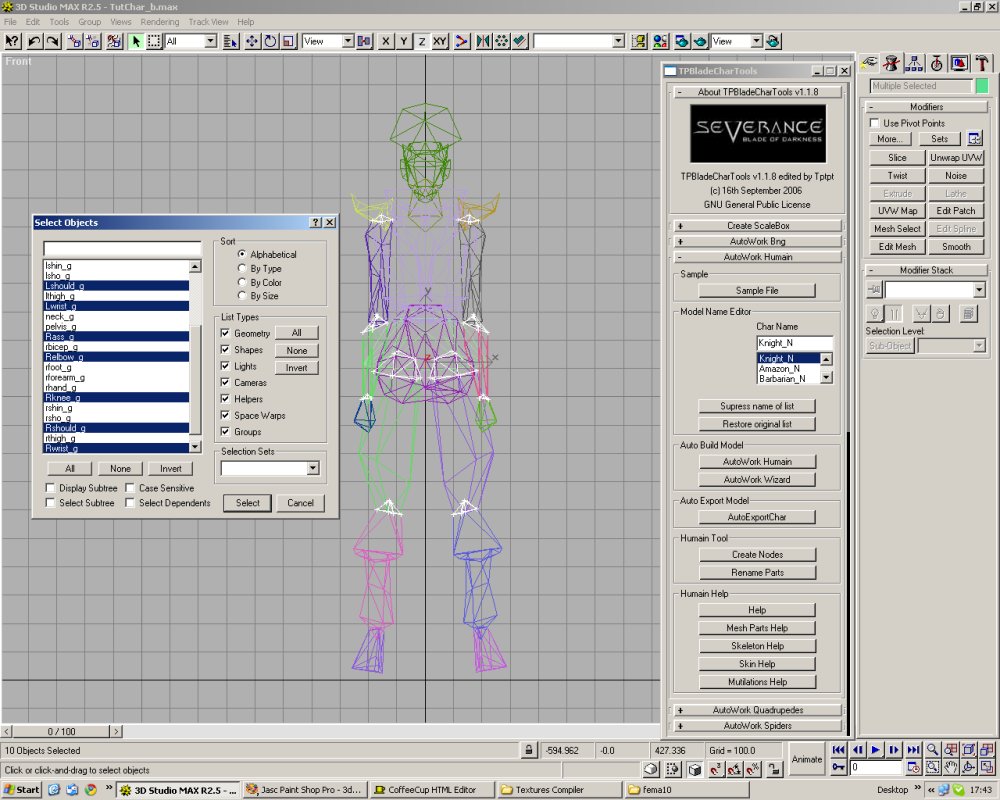Open the Track View menu

tap(208, 22)
